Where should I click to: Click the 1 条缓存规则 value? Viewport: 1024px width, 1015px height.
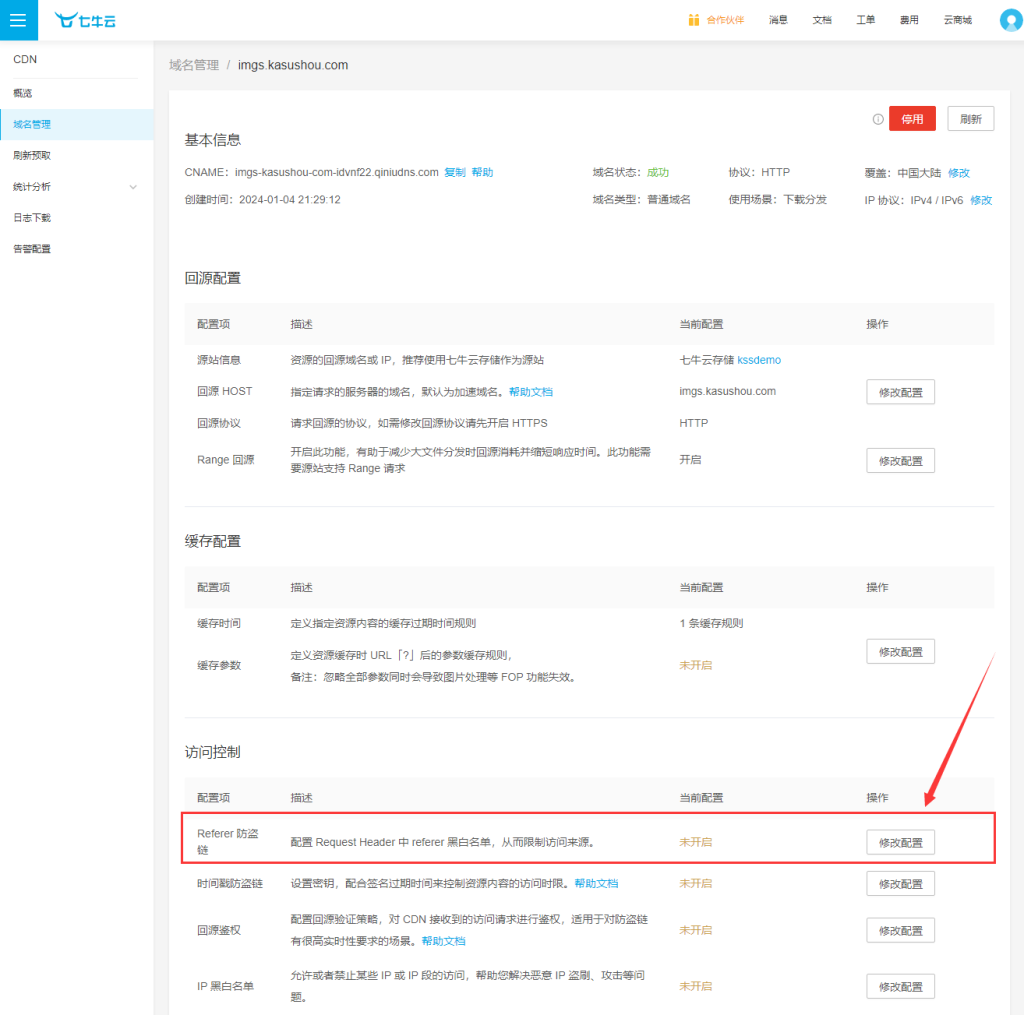[711, 623]
